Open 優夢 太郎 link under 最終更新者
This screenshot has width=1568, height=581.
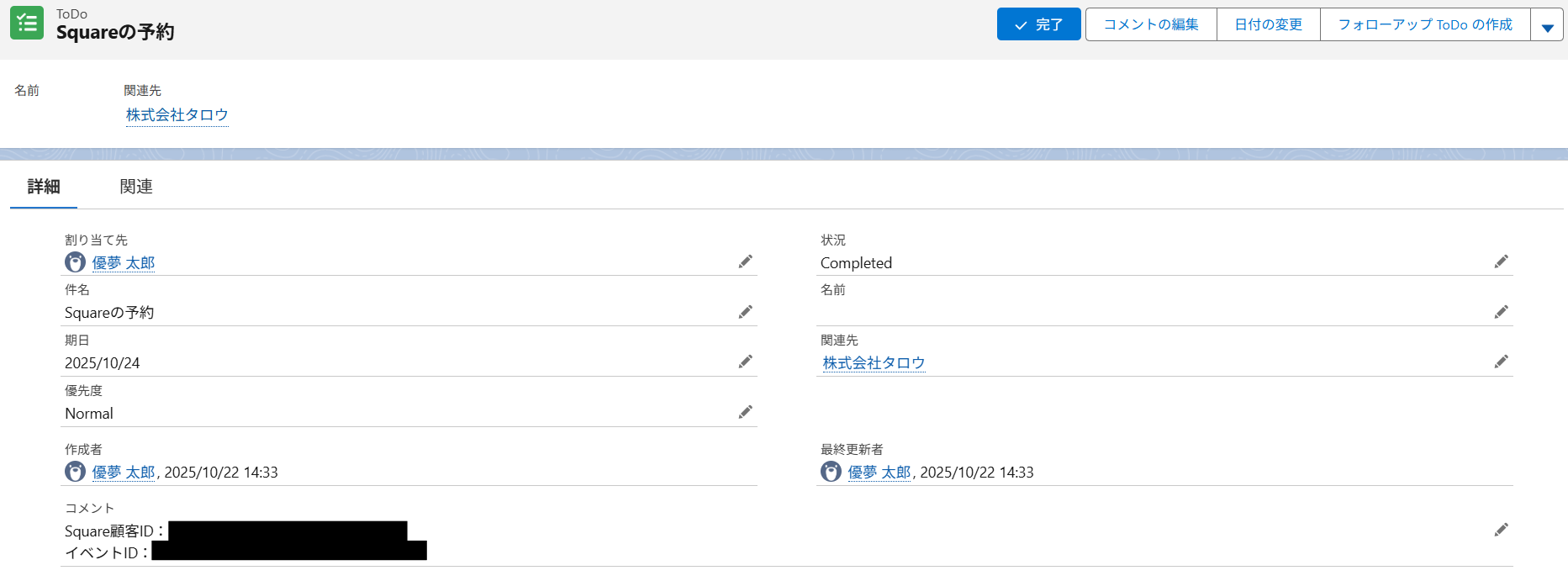(879, 473)
